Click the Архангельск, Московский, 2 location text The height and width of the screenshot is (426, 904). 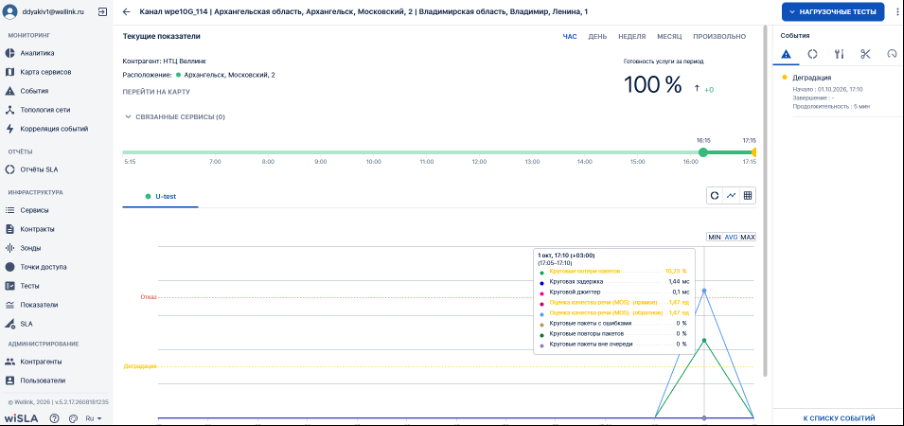229,75
